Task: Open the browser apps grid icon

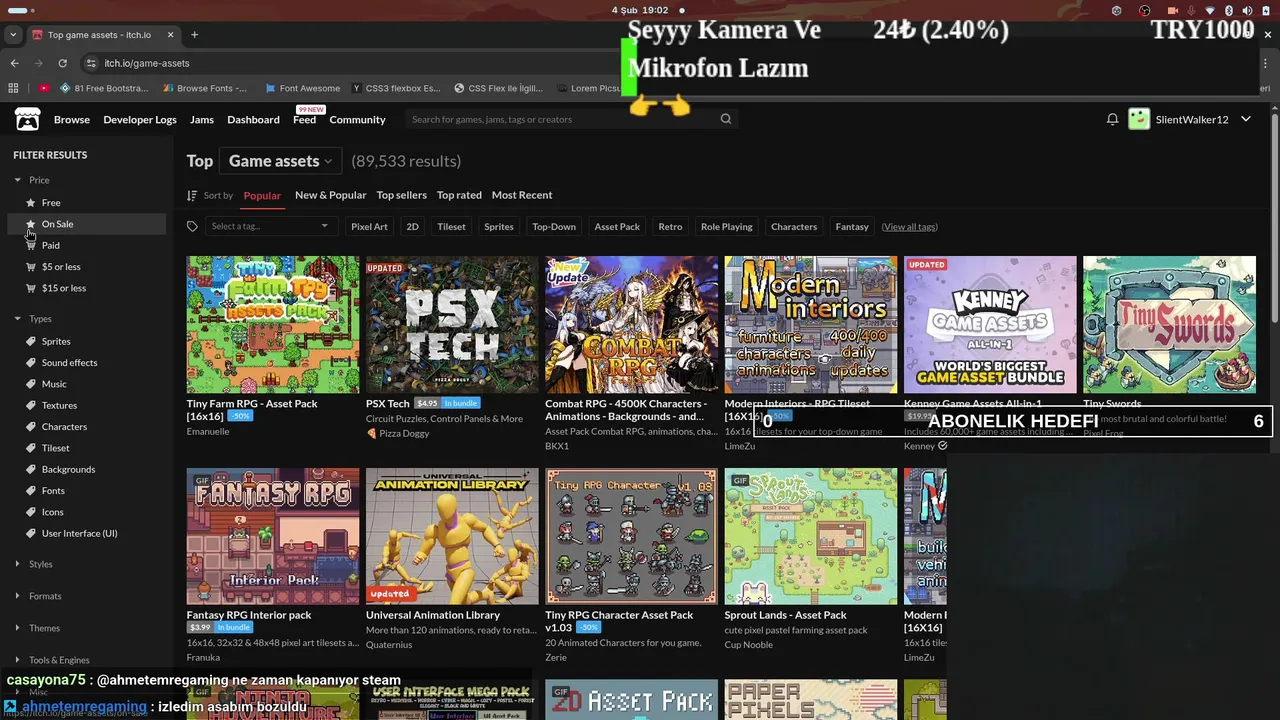Action: tap(13, 88)
